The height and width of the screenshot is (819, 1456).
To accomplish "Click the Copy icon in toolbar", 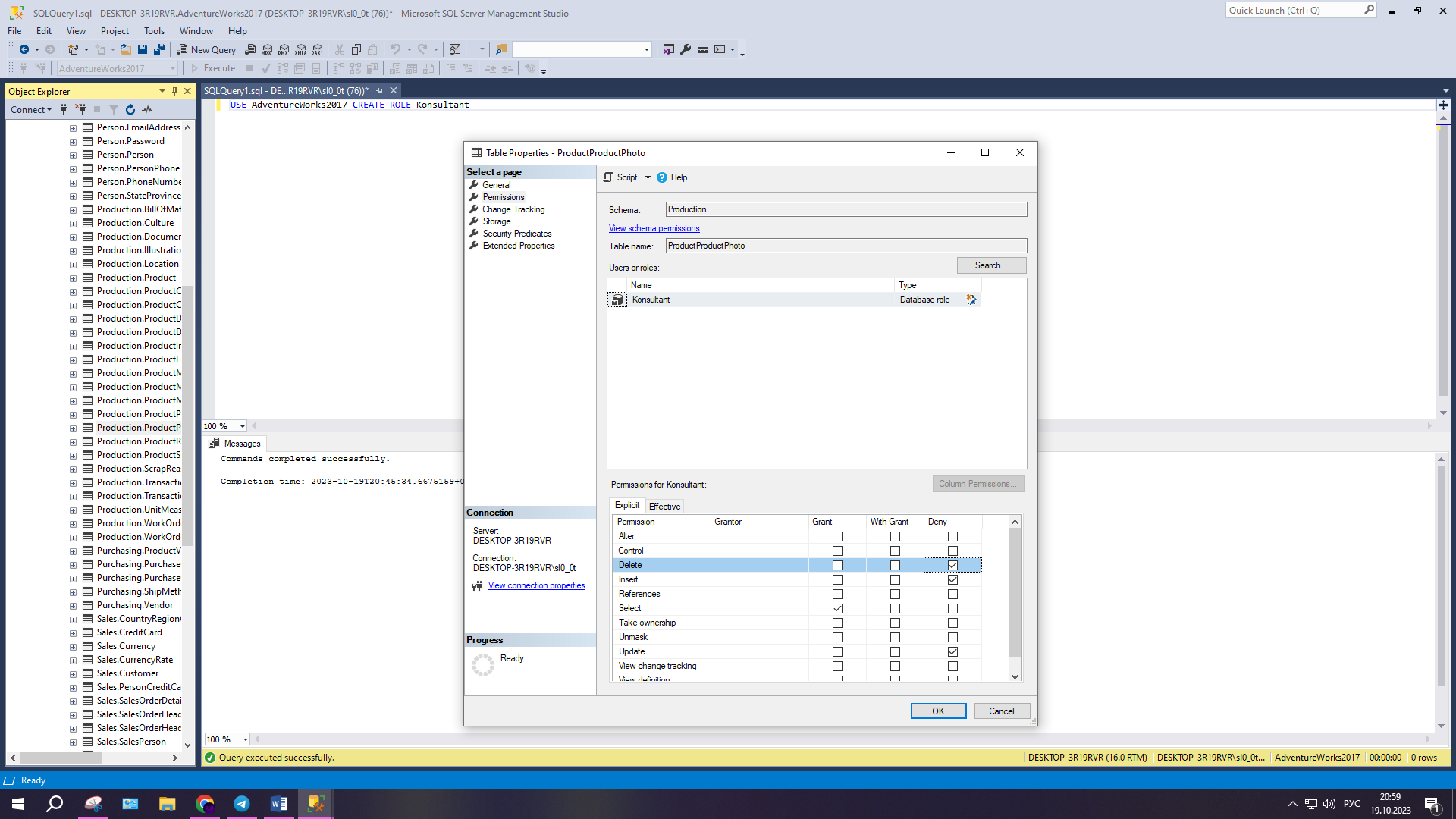I will (x=356, y=49).
